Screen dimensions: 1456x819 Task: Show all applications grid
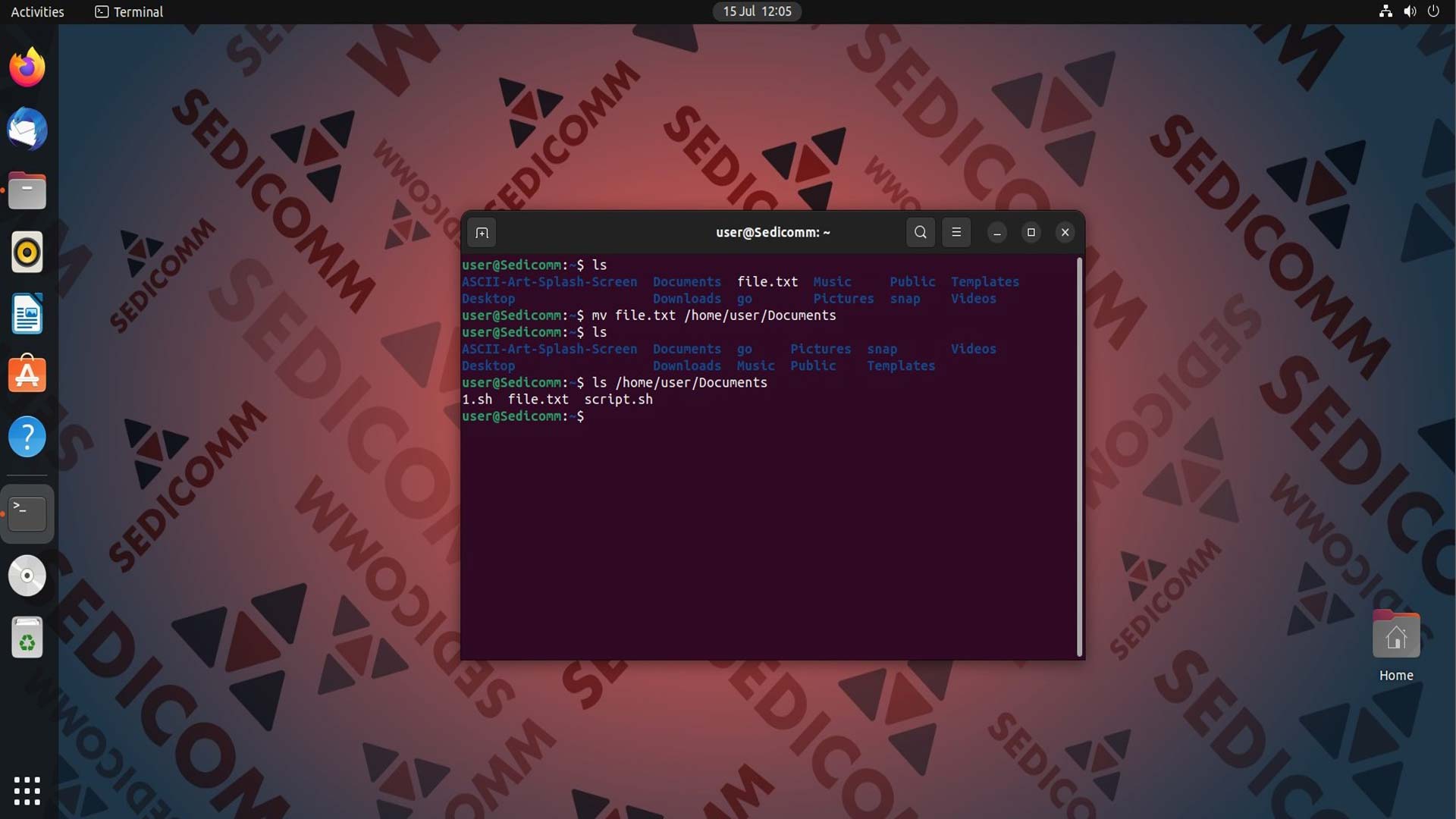point(27,791)
